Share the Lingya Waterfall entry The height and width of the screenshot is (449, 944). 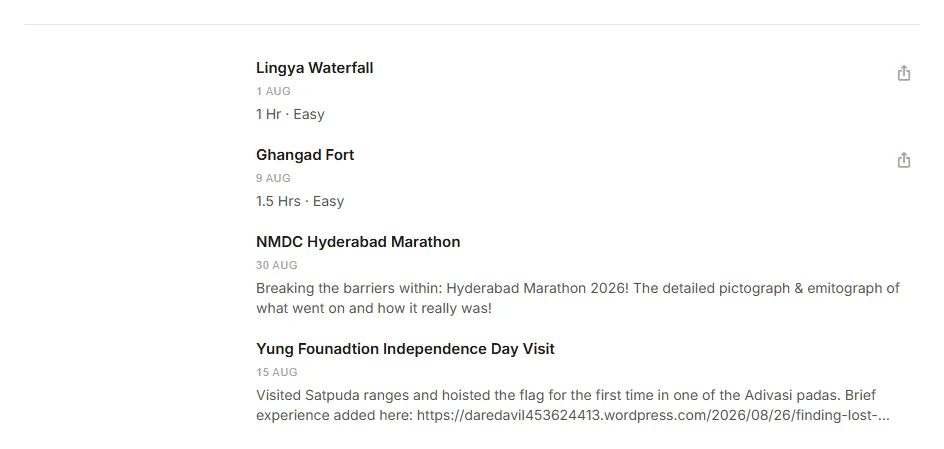(904, 73)
